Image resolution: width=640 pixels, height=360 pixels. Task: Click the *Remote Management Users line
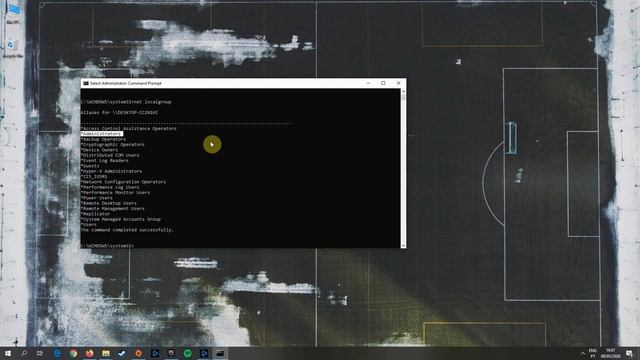(113, 208)
